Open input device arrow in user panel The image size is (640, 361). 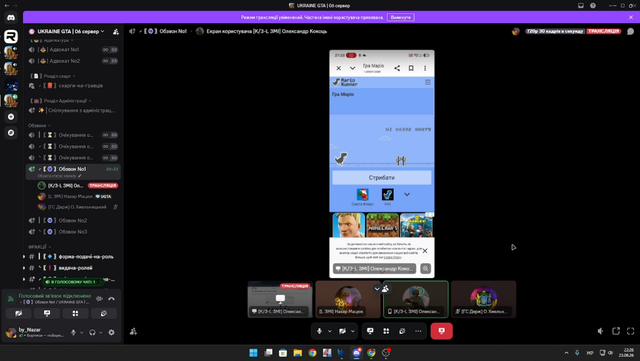82,332
